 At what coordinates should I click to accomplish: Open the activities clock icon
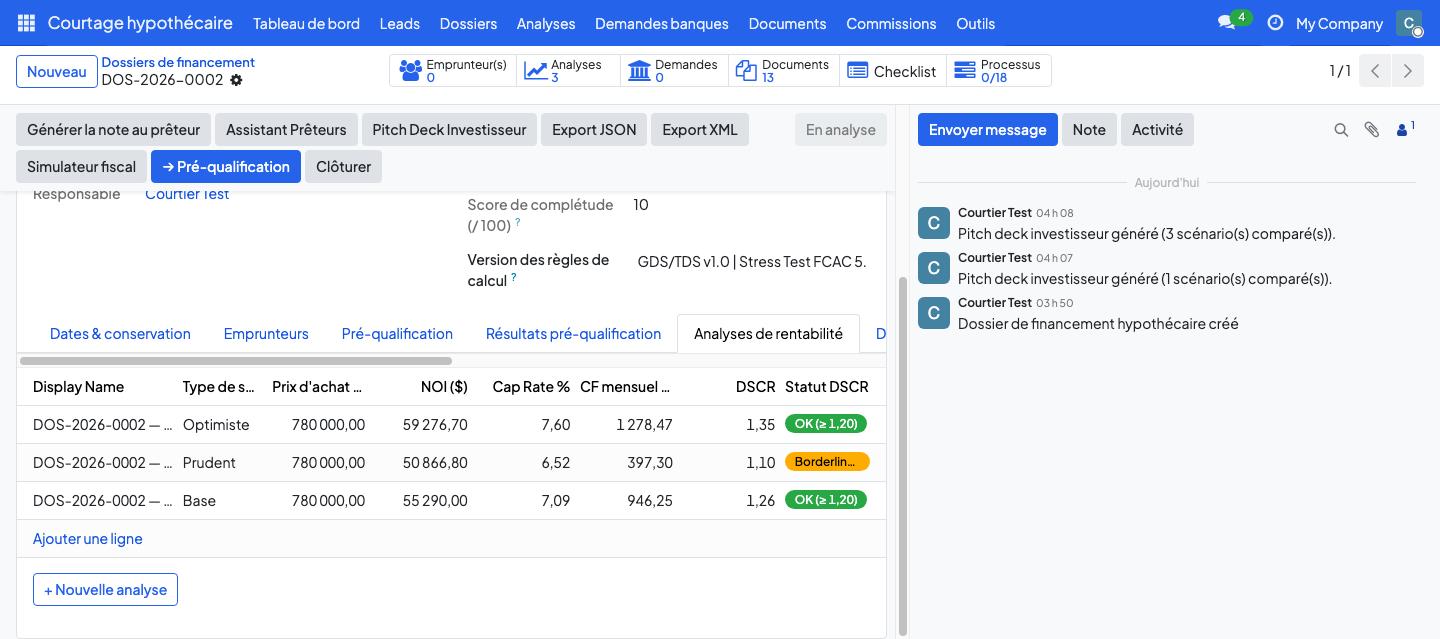click(1275, 23)
